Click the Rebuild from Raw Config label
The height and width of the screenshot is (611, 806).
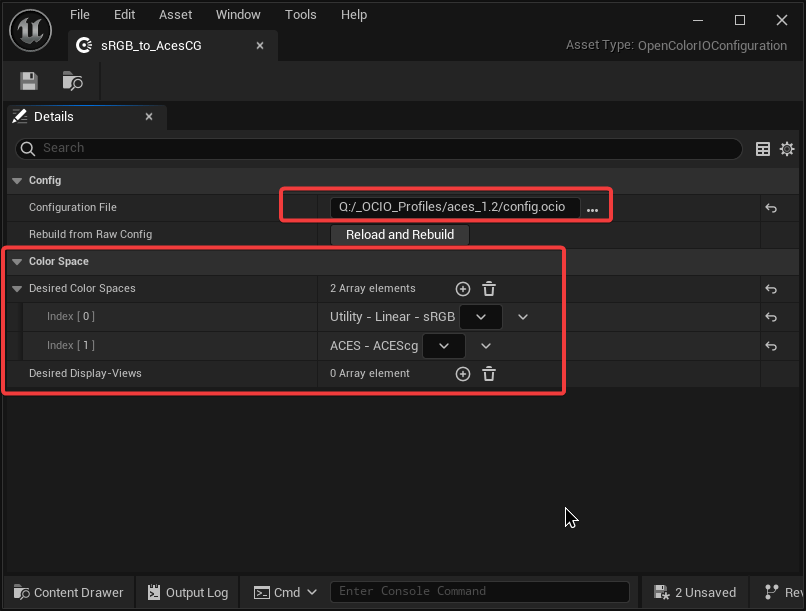(x=90, y=234)
